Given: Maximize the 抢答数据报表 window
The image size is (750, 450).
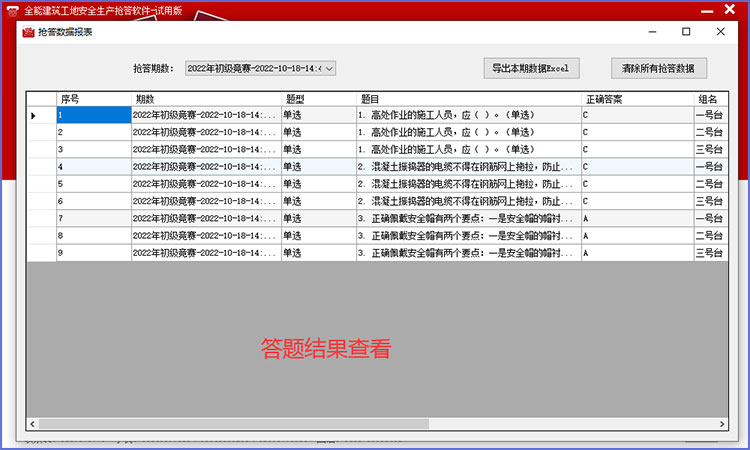Looking at the screenshot, I should point(686,32).
